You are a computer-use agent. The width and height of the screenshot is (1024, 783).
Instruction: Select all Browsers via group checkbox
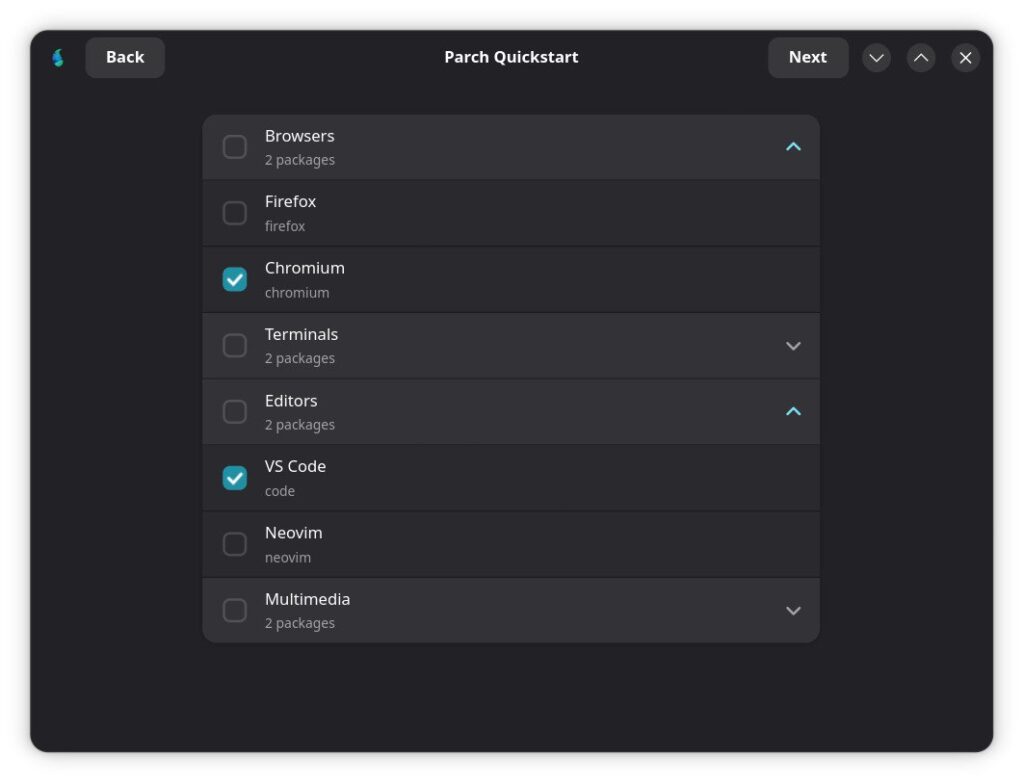[x=235, y=147]
